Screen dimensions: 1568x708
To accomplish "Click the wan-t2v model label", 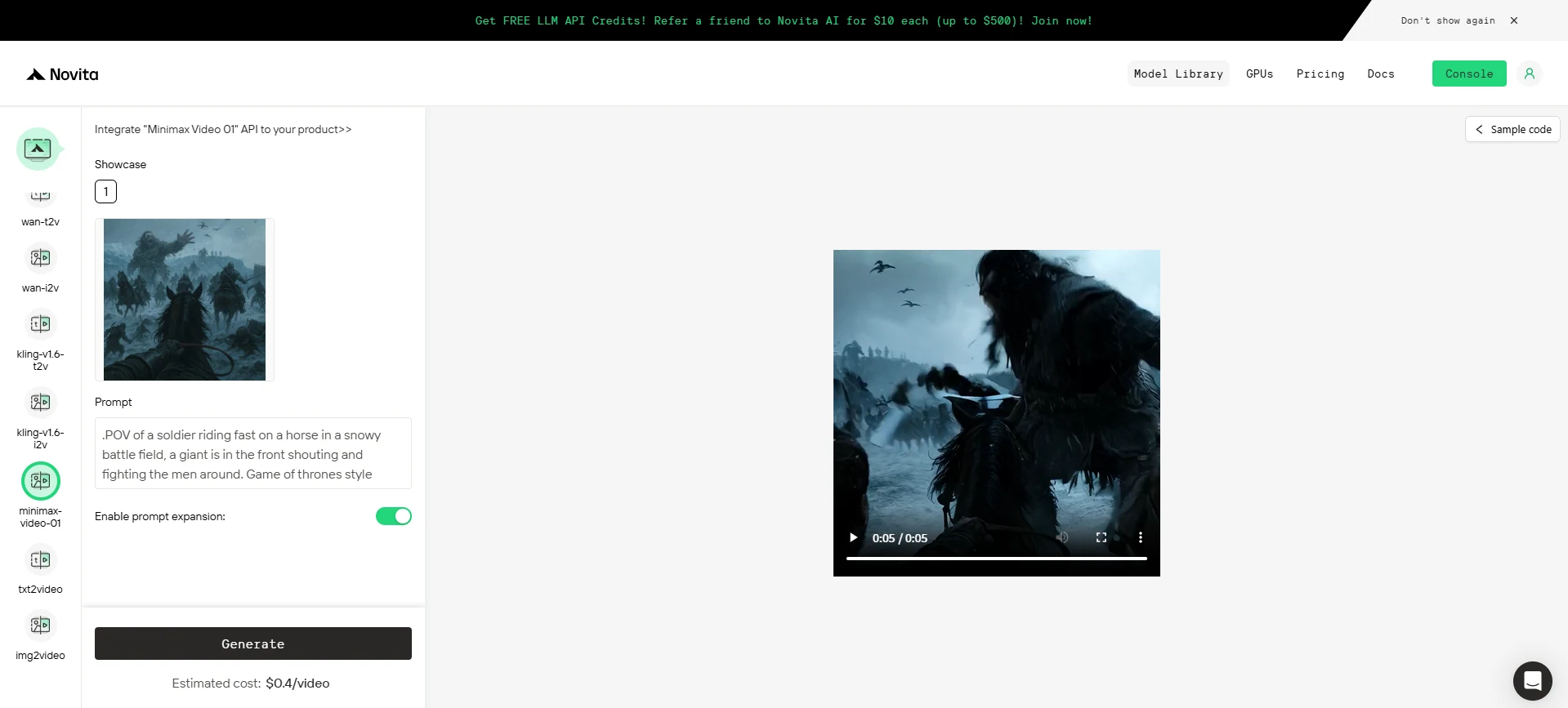I will tap(40, 222).
